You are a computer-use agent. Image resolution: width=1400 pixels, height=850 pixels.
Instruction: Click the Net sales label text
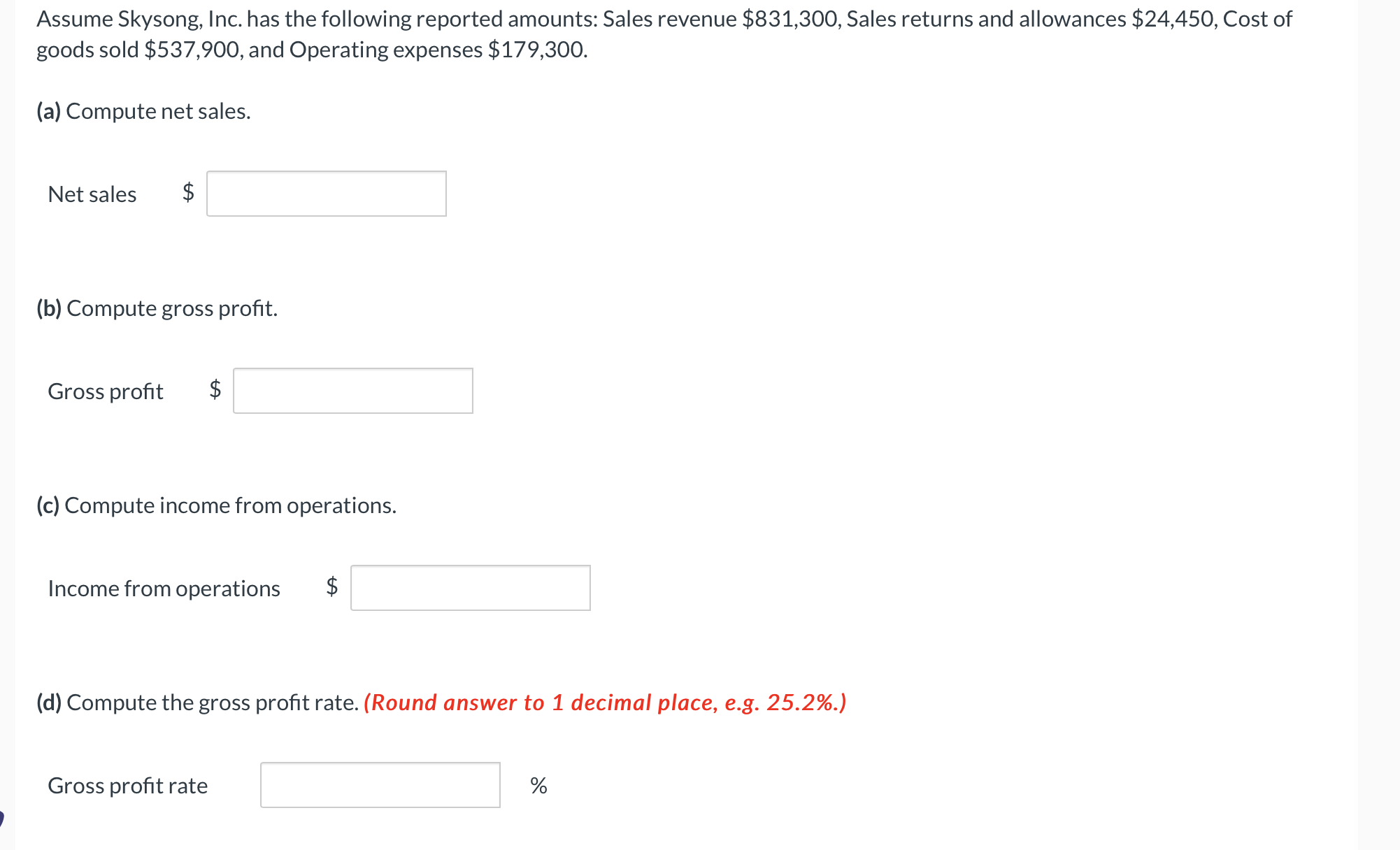click(x=92, y=194)
